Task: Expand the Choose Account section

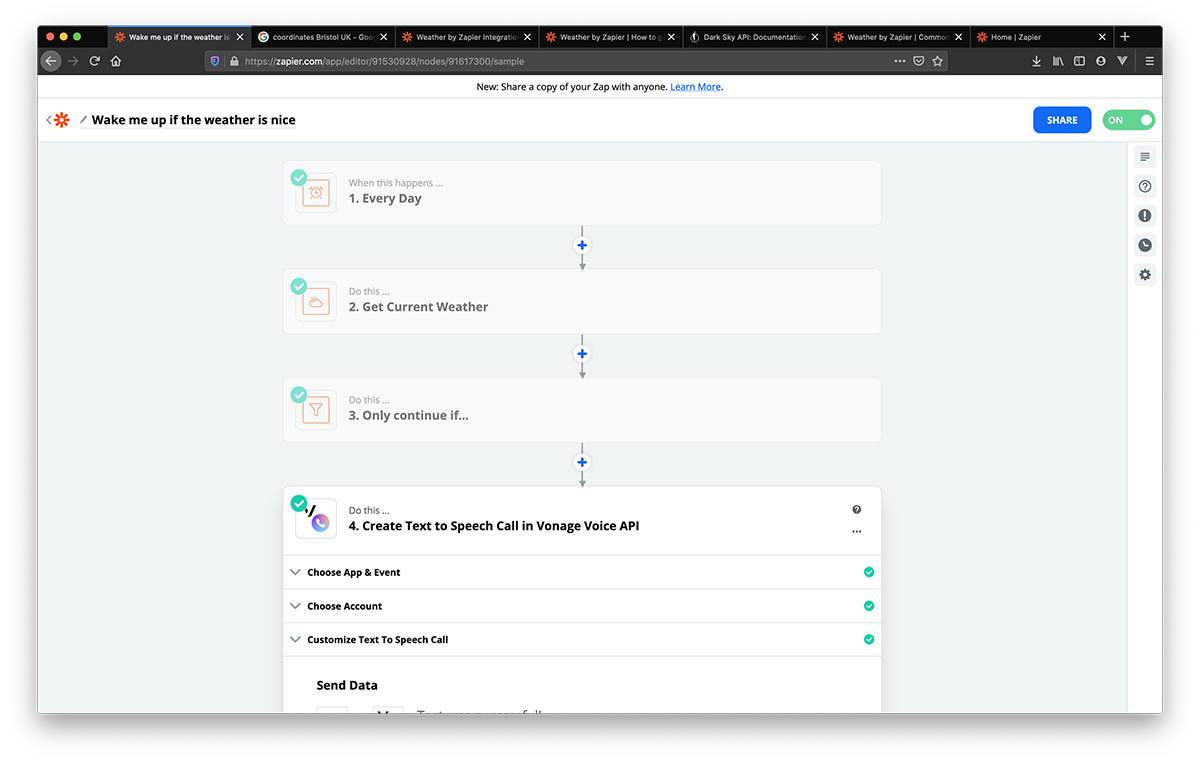Action: [x=582, y=606]
